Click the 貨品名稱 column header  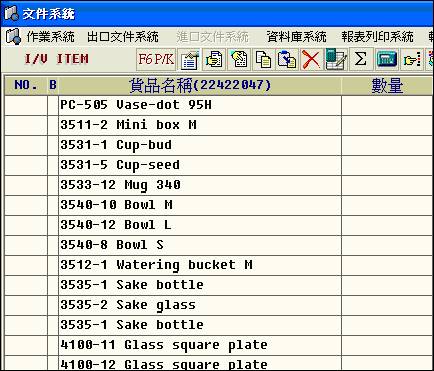pos(200,85)
